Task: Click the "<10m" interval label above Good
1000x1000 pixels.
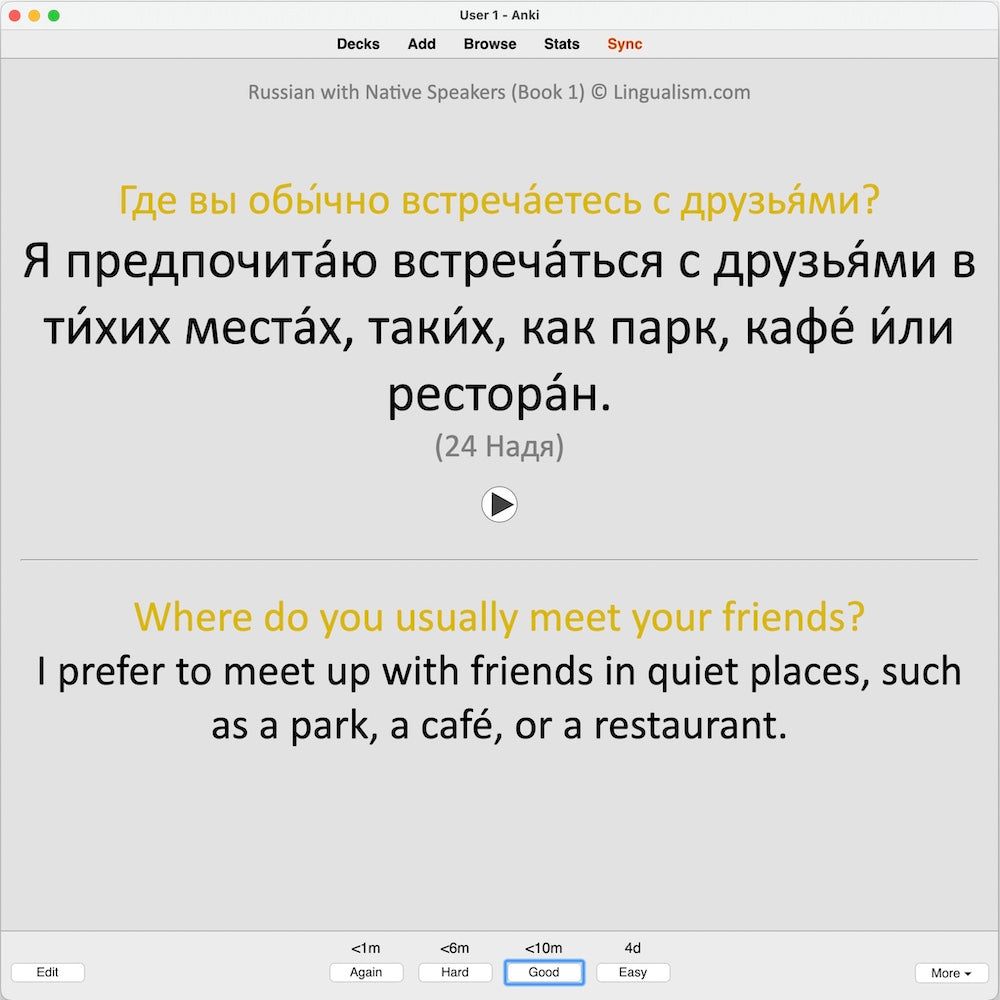Action: tap(544, 948)
